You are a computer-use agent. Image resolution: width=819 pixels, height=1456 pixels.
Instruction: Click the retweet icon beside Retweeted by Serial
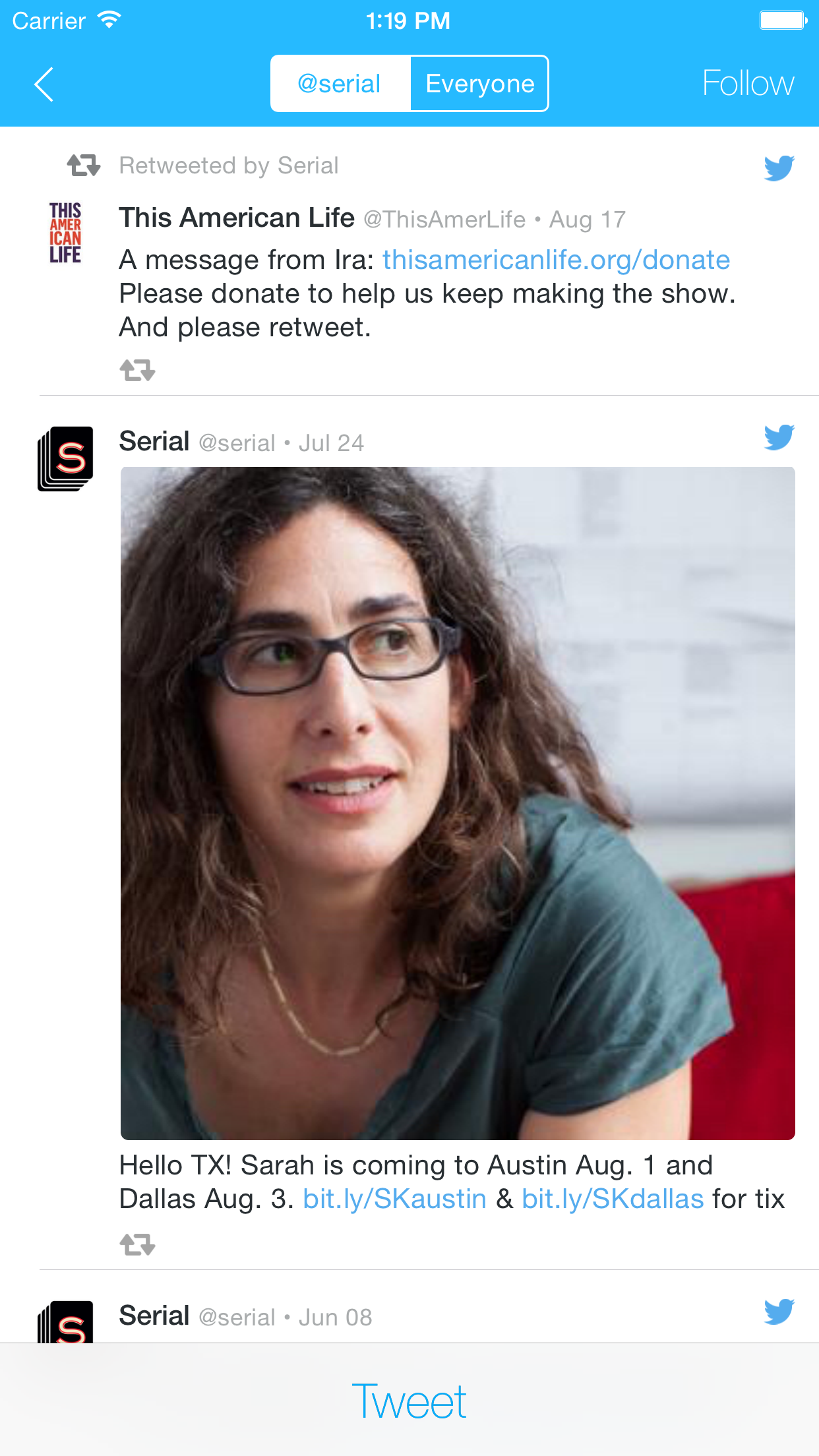point(84,166)
